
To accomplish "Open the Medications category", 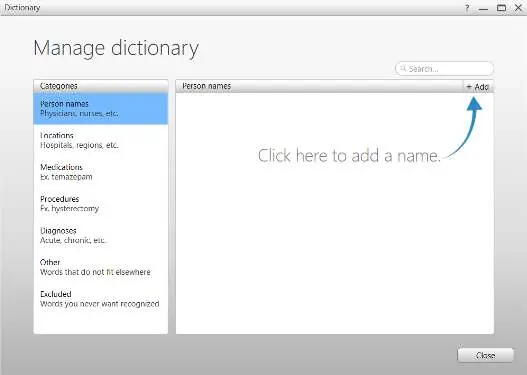I will click(x=100, y=172).
